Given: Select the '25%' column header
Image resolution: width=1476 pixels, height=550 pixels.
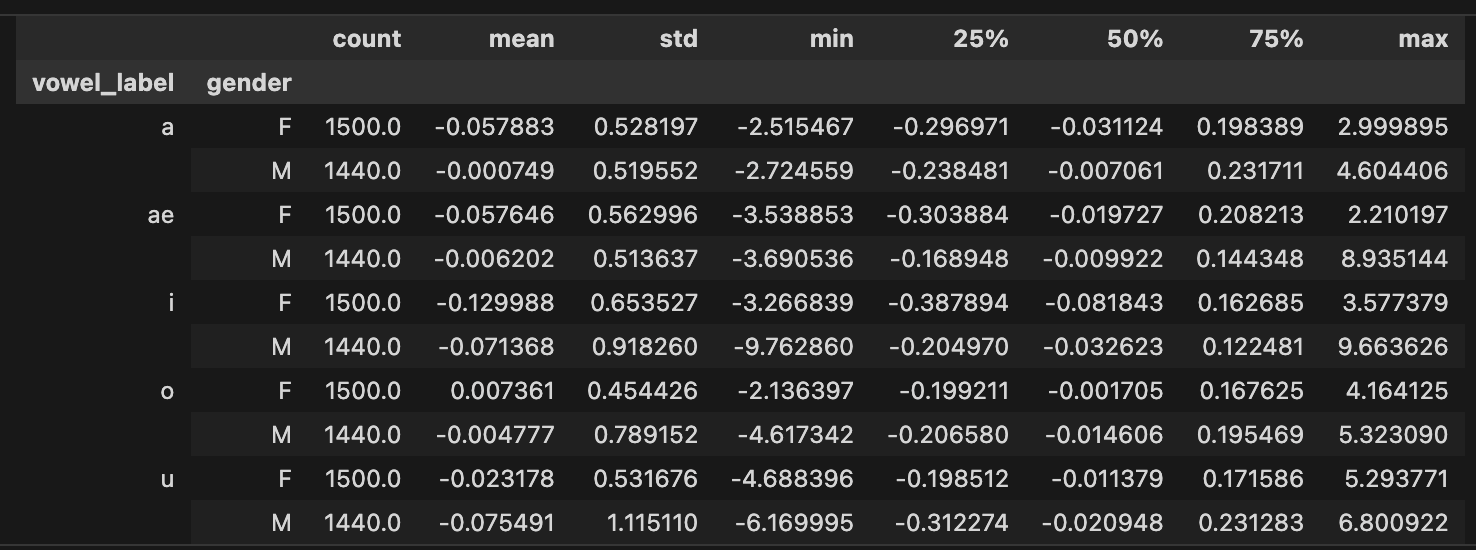Looking at the screenshot, I should pyautogui.click(x=983, y=39).
